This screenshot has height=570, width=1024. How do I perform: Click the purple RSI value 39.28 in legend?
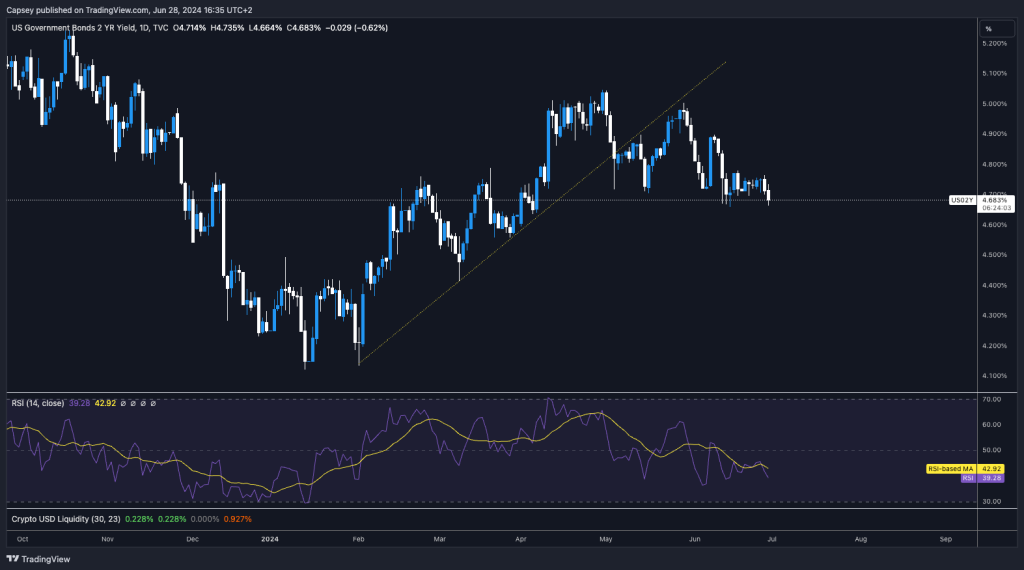coord(79,403)
